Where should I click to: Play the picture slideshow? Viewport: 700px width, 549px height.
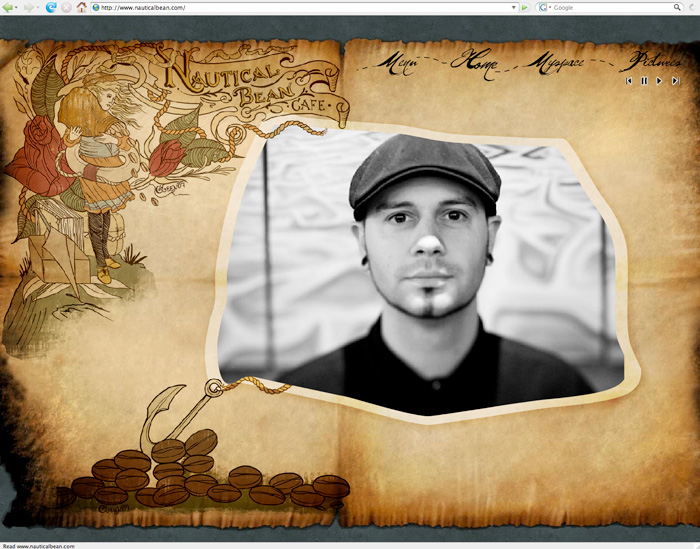659,80
